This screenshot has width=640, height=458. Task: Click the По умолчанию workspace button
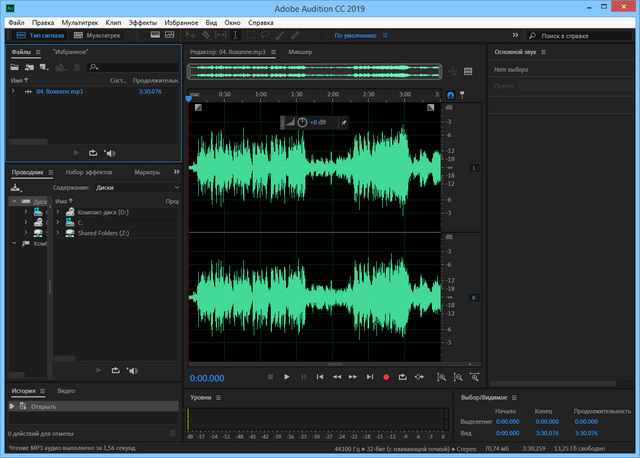354,35
